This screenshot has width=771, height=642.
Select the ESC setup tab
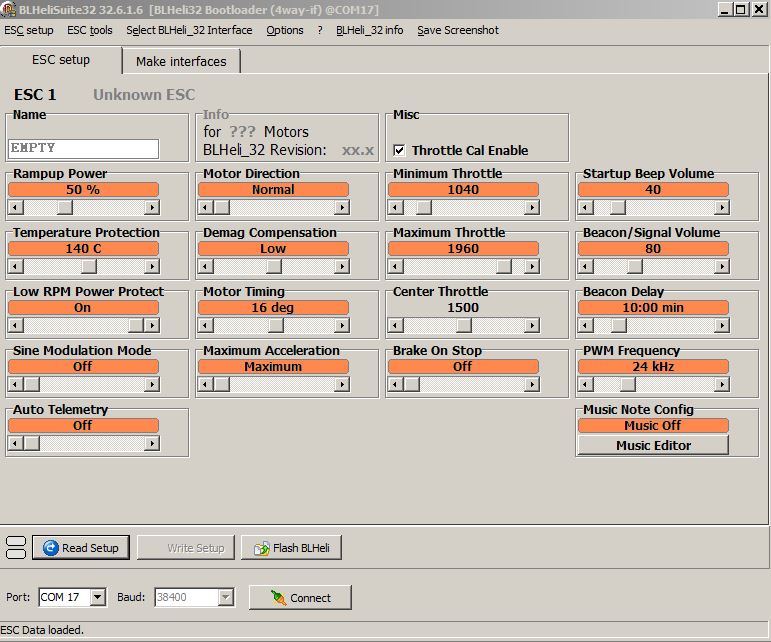click(x=60, y=60)
